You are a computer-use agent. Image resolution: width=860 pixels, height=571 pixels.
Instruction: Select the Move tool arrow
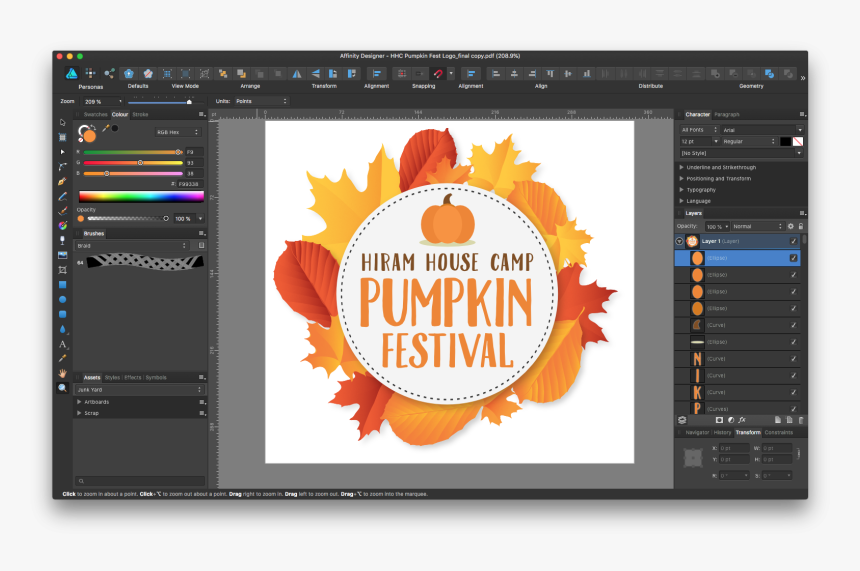click(x=63, y=122)
